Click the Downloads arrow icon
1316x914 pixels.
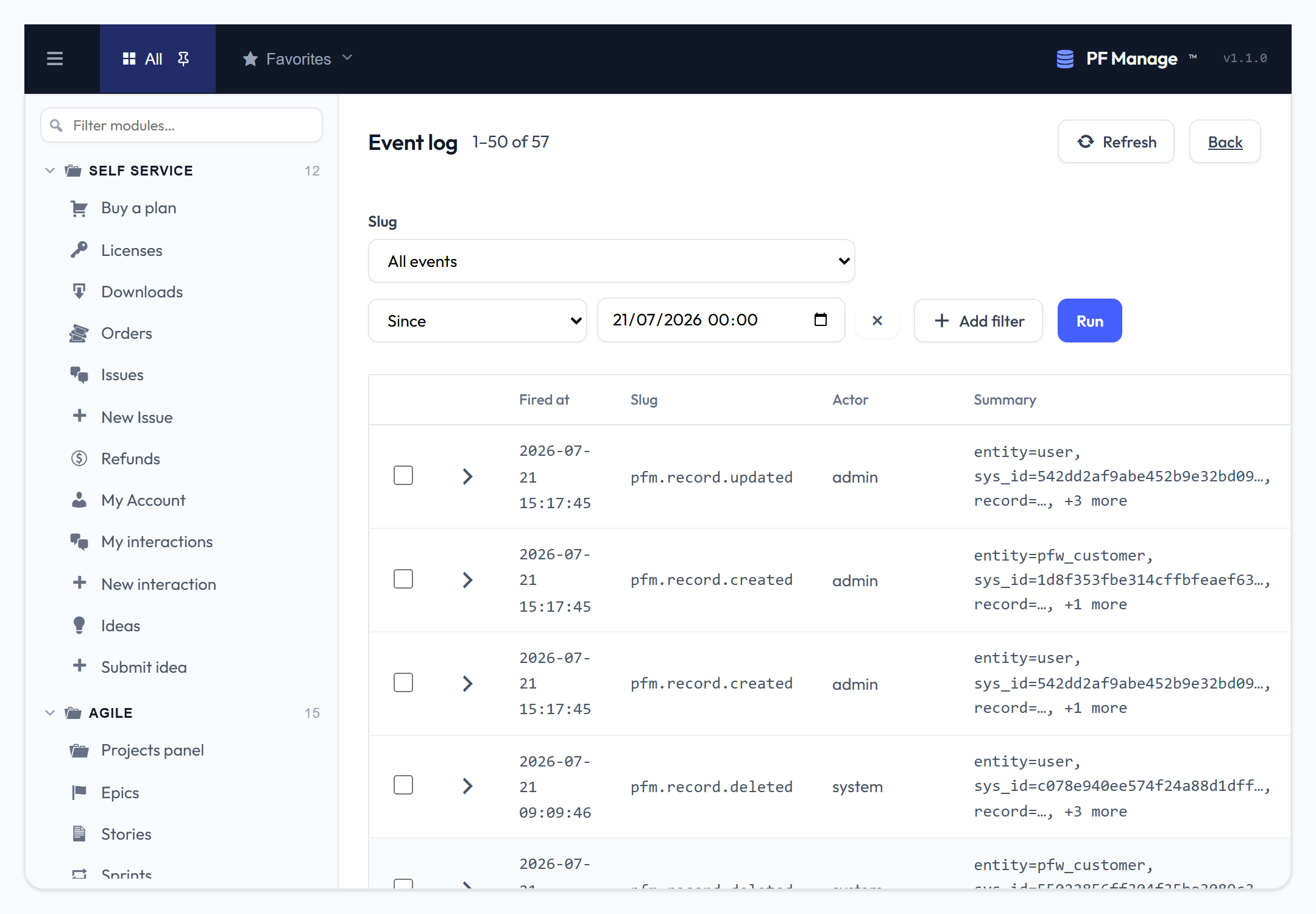pos(79,291)
